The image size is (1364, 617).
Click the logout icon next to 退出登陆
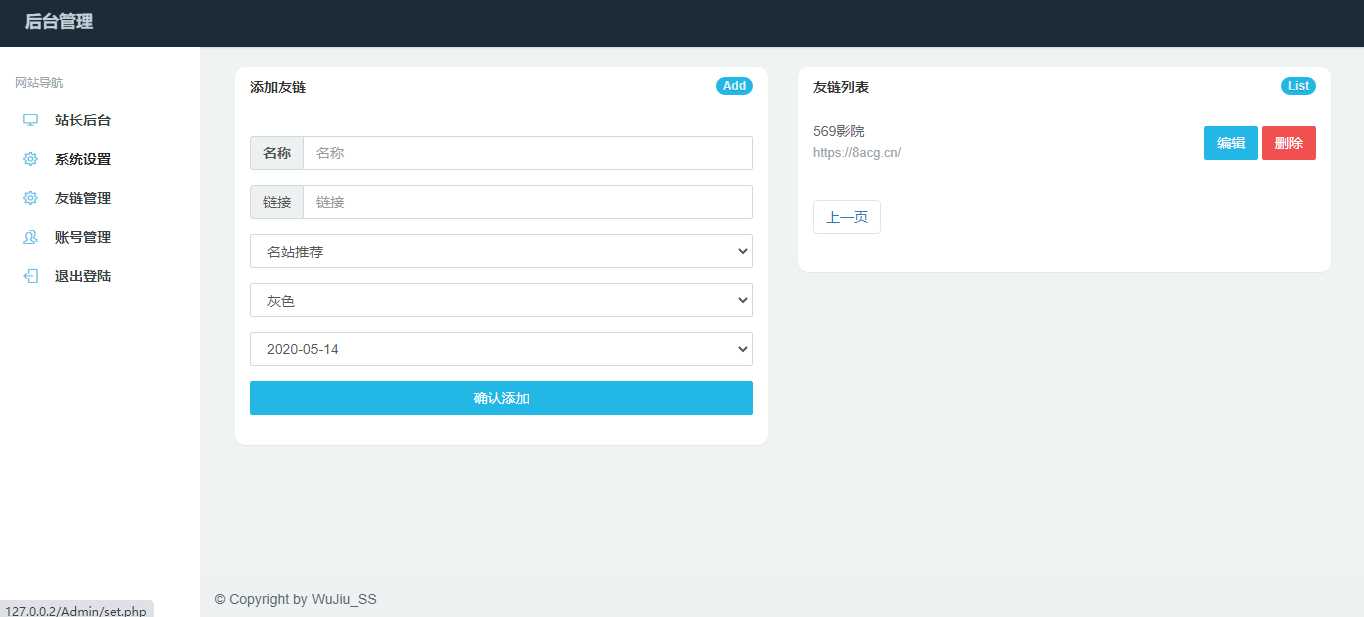click(x=30, y=276)
